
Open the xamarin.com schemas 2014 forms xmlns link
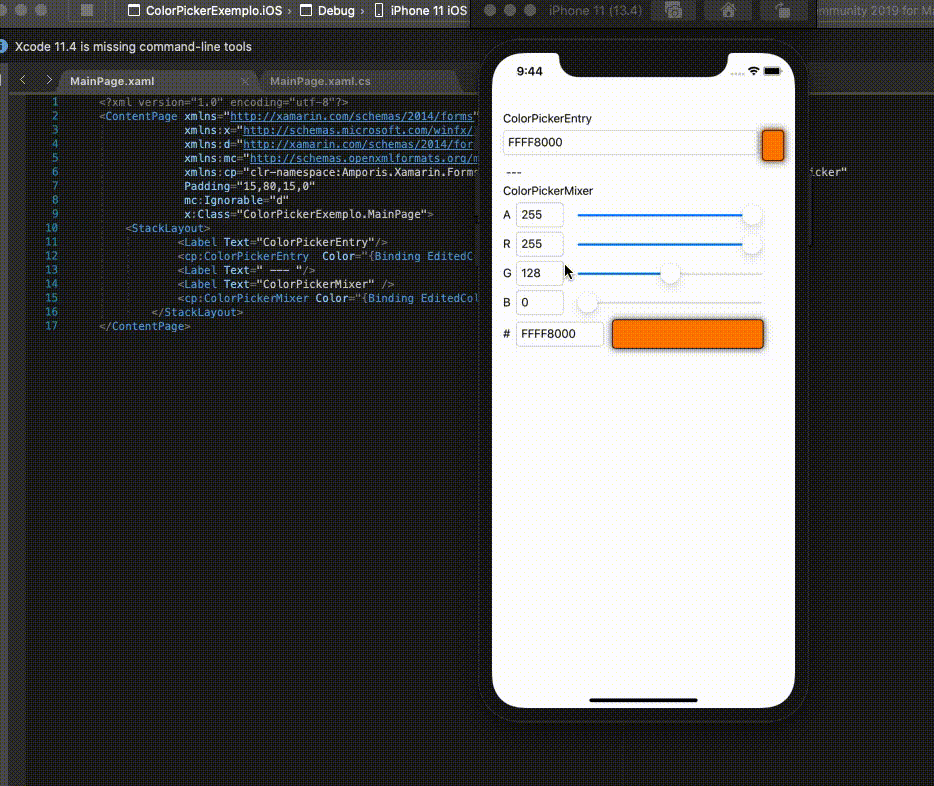click(351, 116)
